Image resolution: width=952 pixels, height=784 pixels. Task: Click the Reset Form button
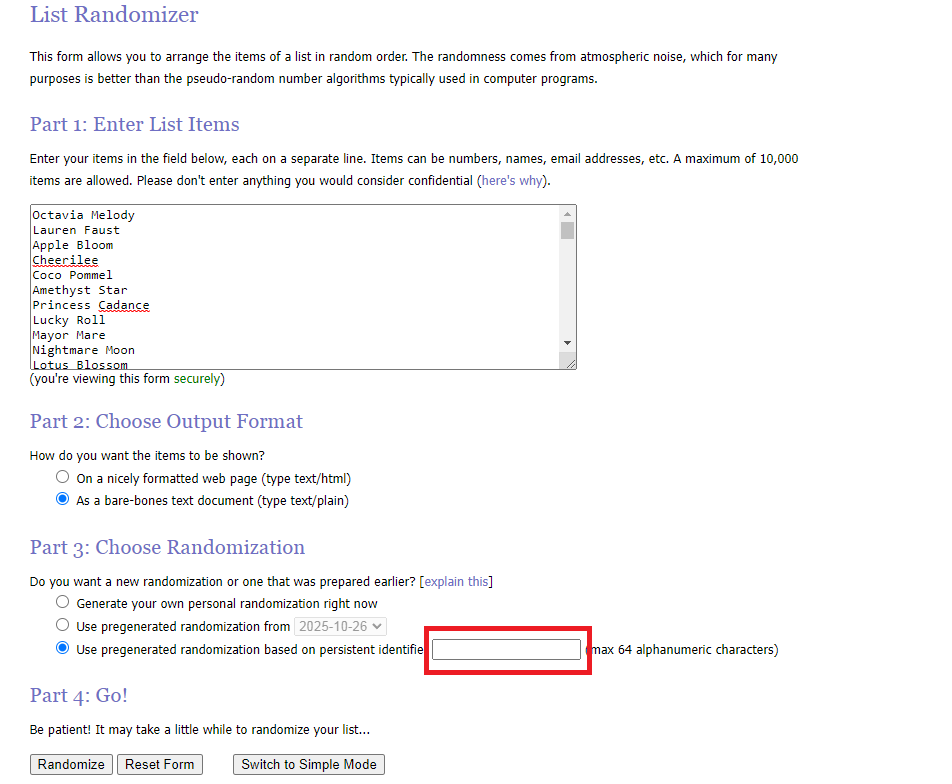tap(160, 765)
